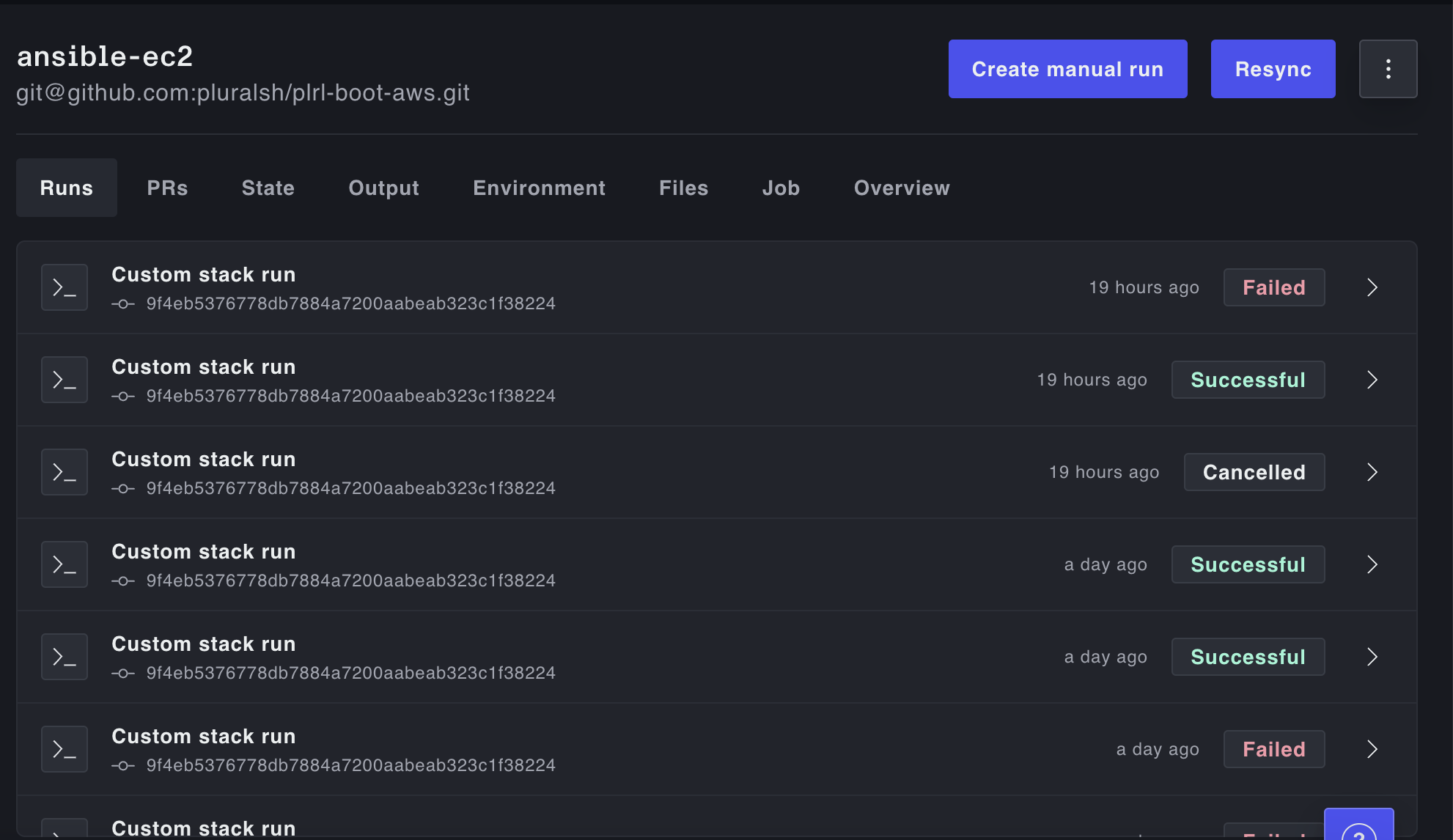Click terminal icon of Cancelled run

[65, 472]
